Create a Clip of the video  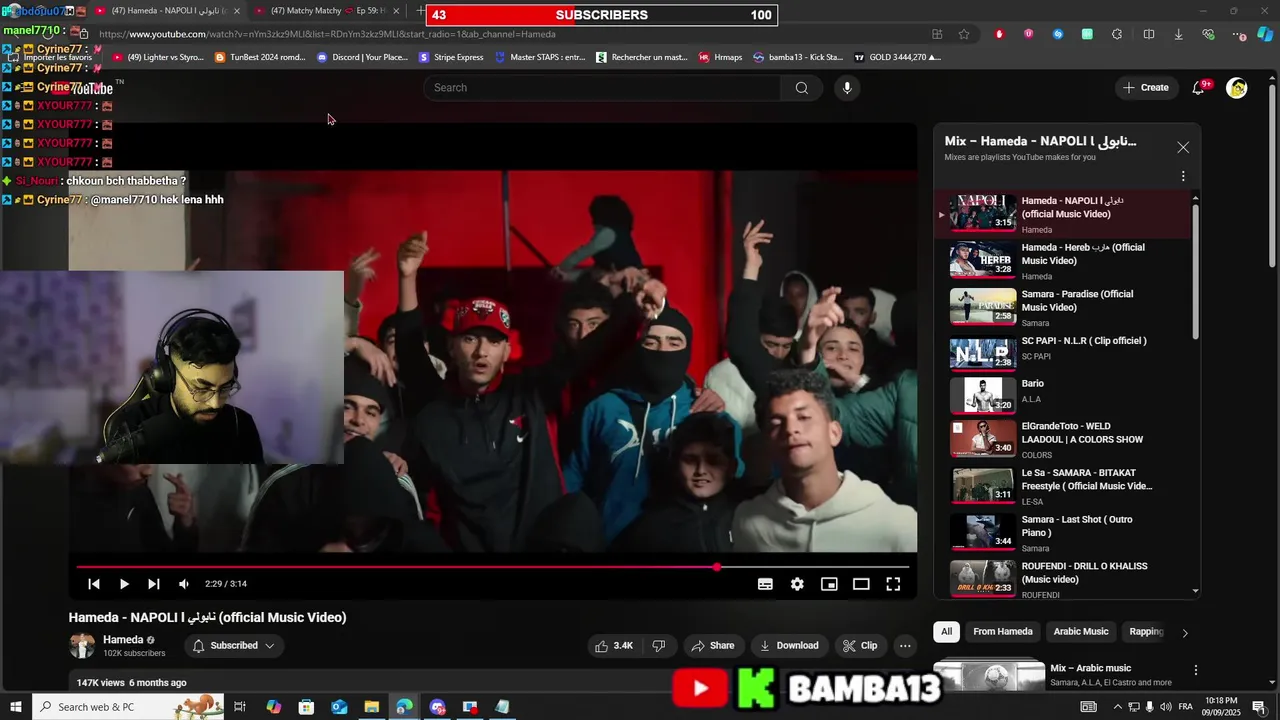pos(859,646)
